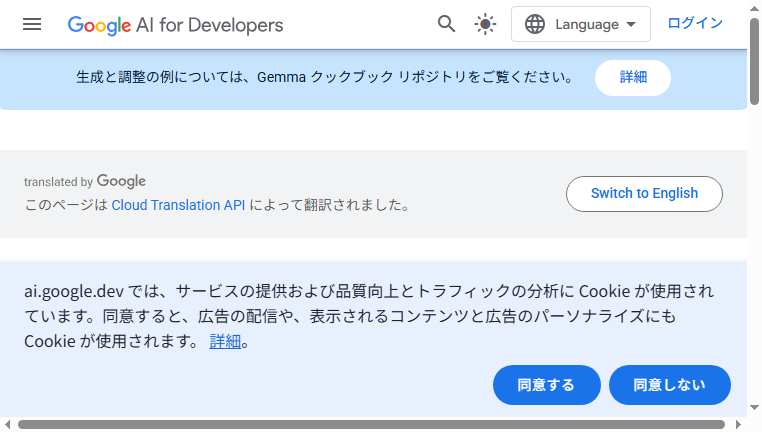The width and height of the screenshot is (762, 432).
Task: Click the vertical scrollbar thumb
Action: coord(754,61)
